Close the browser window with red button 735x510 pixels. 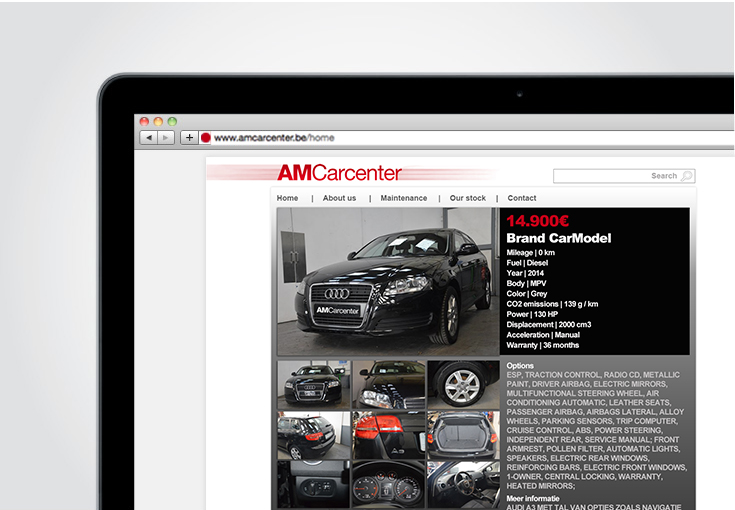tap(144, 121)
